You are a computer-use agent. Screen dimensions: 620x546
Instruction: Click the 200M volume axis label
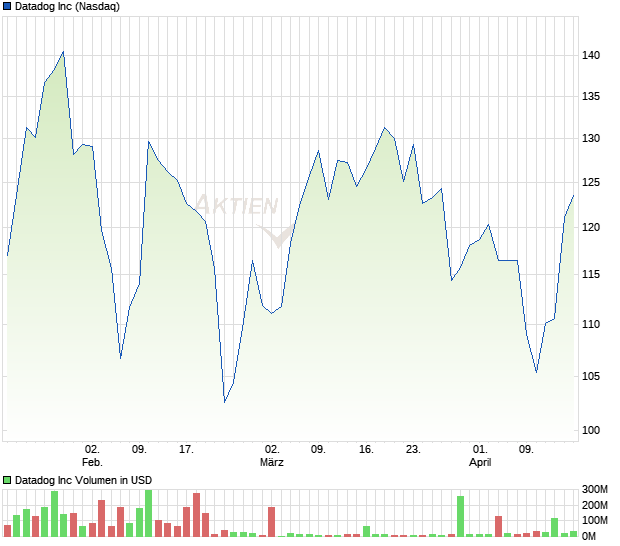click(594, 505)
